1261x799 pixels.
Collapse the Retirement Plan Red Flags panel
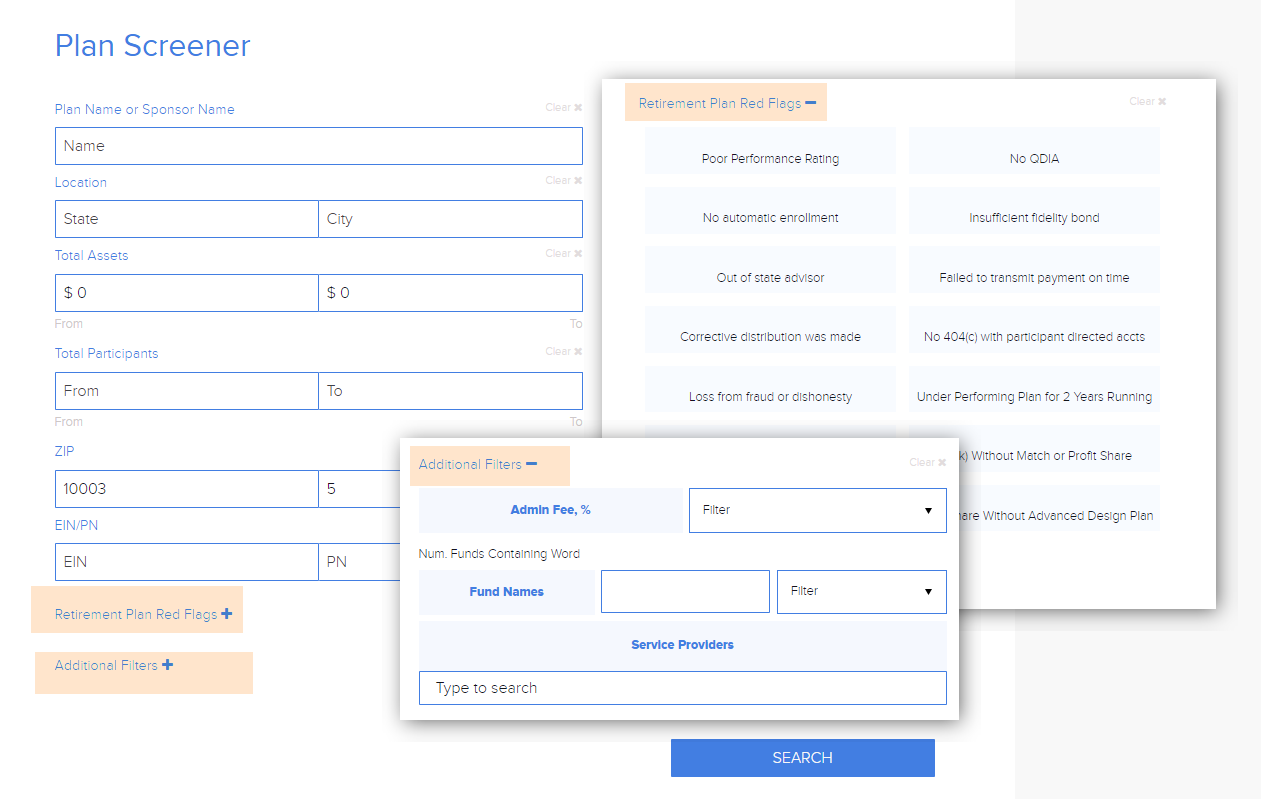click(810, 103)
